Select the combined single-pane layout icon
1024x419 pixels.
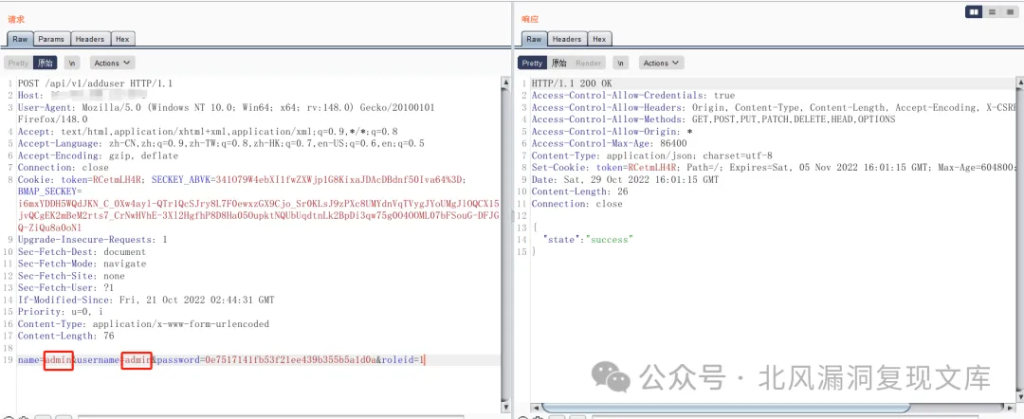coord(1009,11)
